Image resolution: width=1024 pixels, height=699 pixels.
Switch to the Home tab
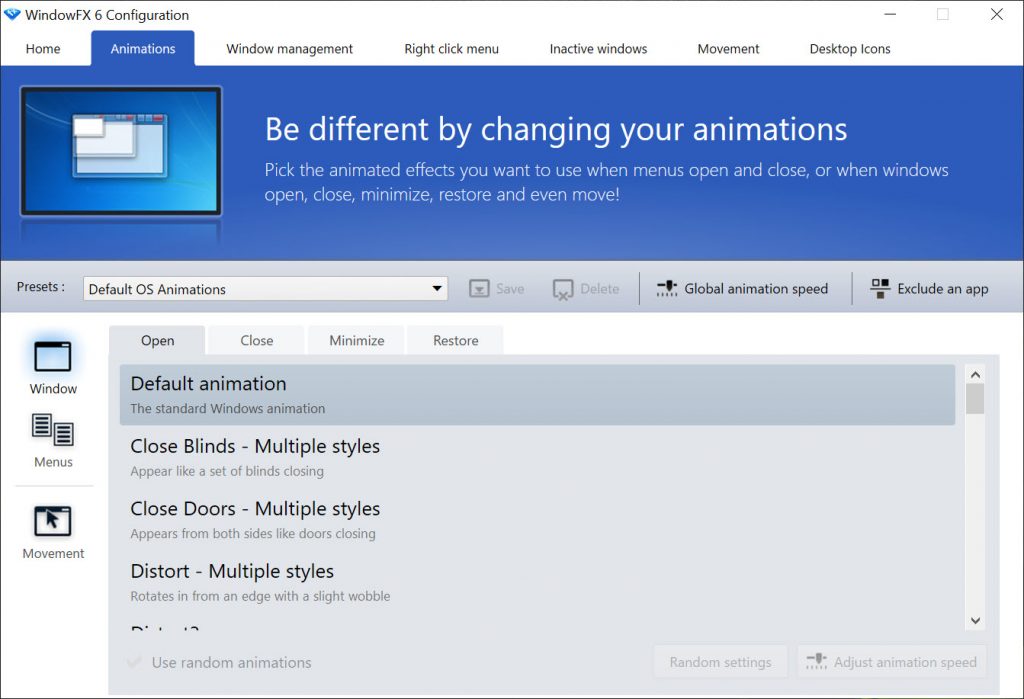43,49
